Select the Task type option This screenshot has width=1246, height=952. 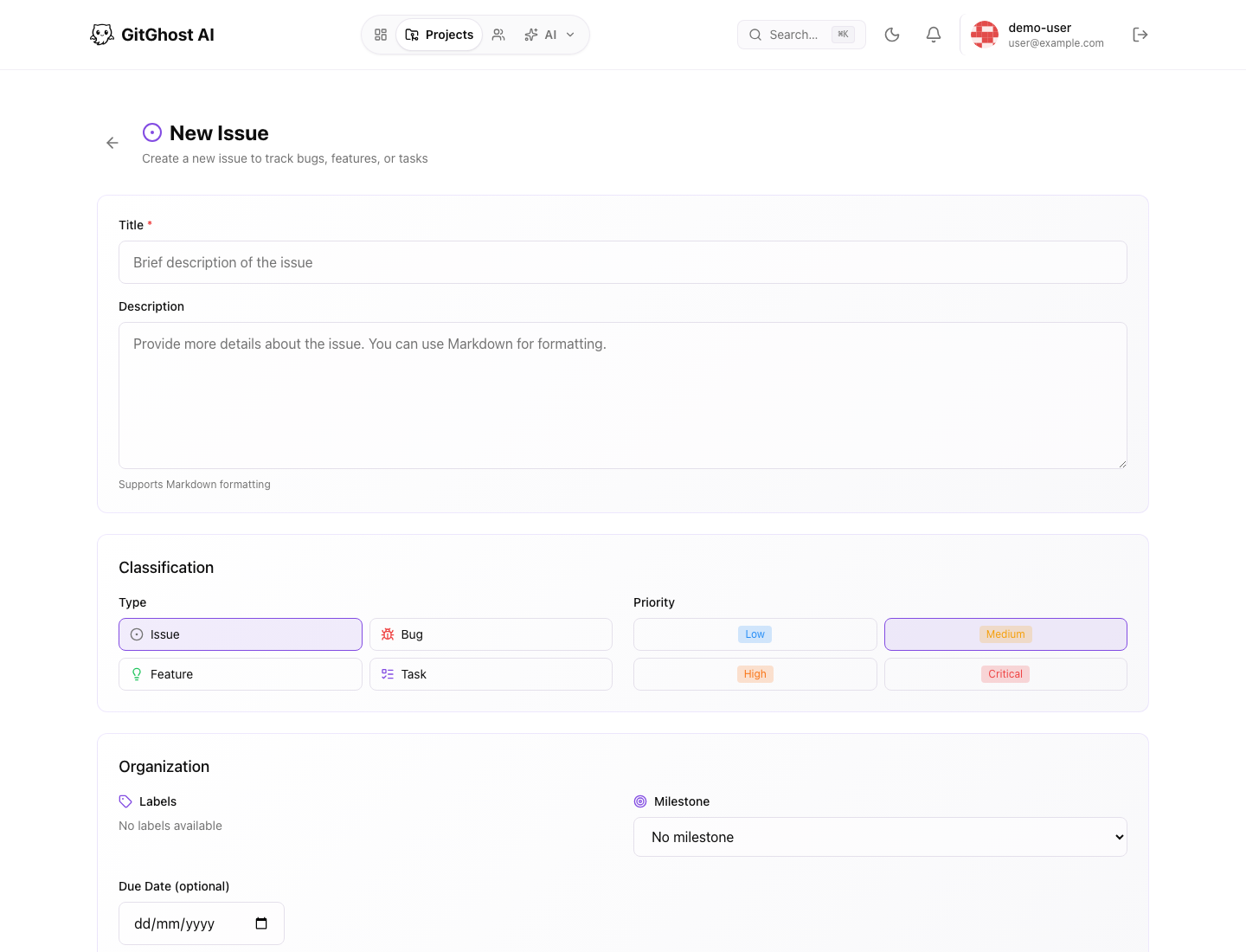[x=491, y=674]
